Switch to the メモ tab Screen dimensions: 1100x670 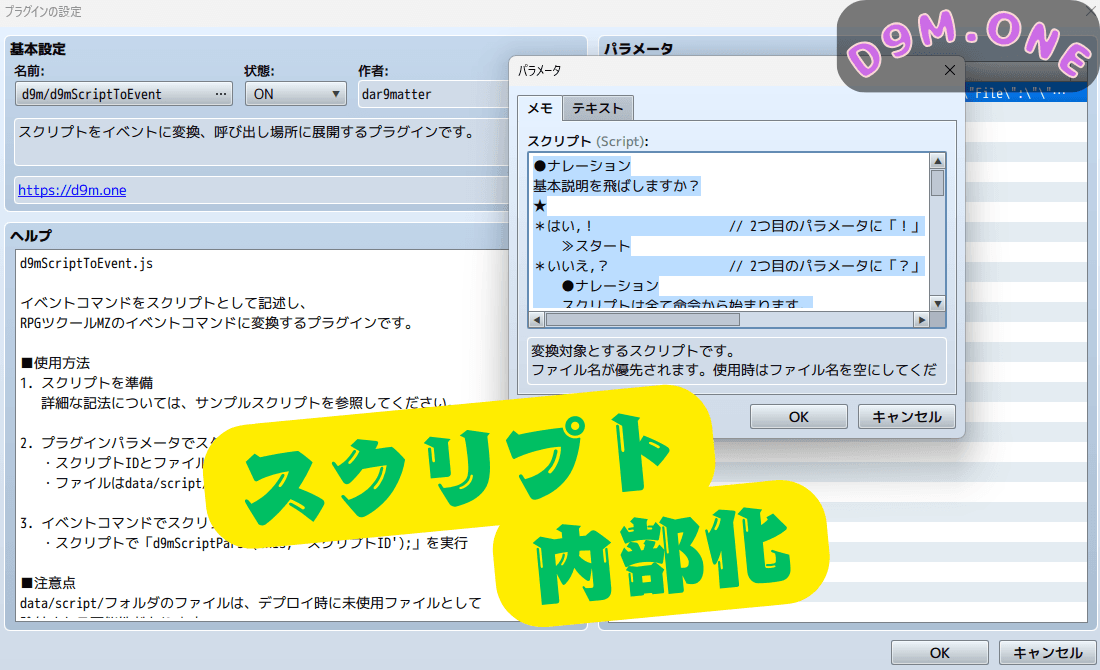[x=540, y=108]
